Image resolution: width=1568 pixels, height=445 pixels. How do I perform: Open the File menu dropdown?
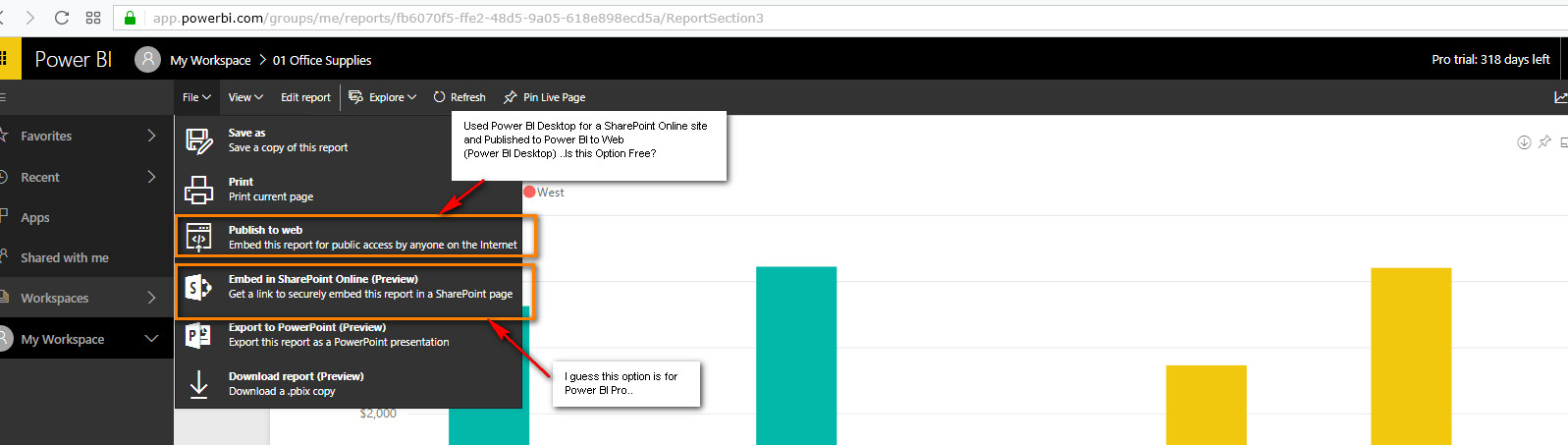point(196,97)
